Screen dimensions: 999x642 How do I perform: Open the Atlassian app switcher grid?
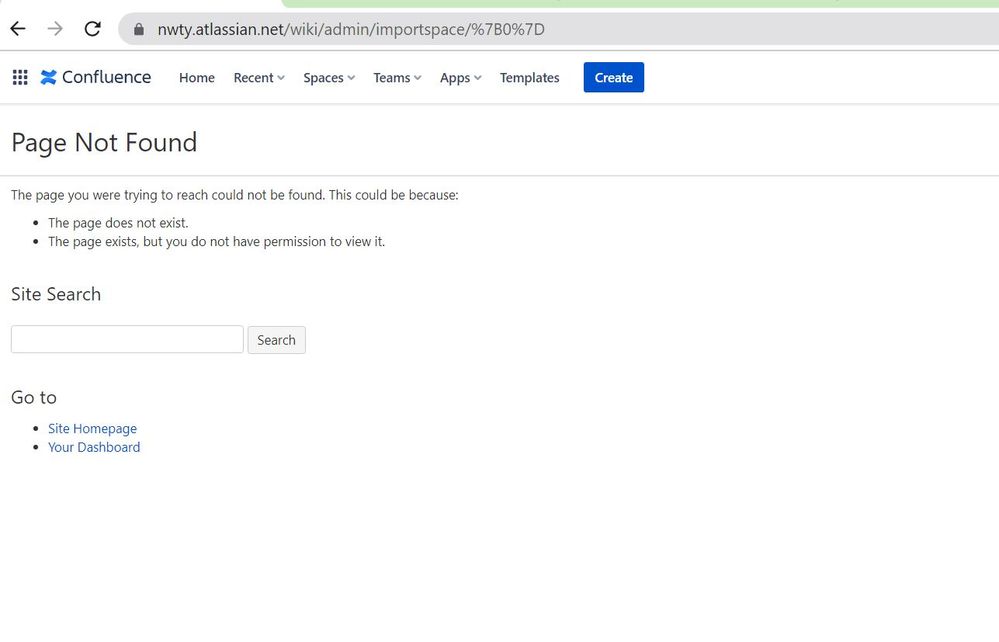(20, 78)
